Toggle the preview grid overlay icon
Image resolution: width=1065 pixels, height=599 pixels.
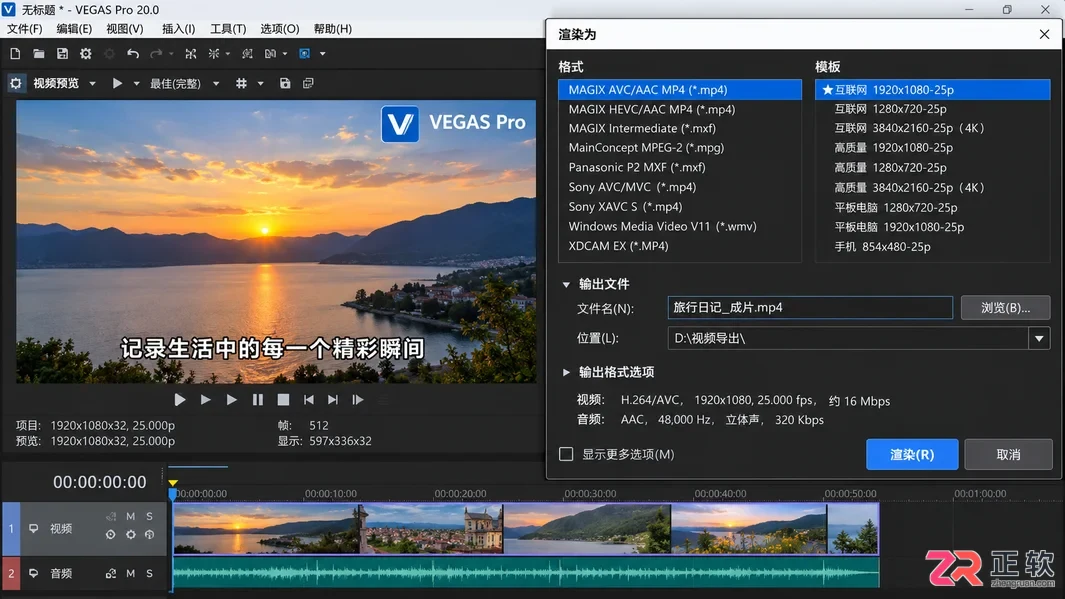coord(241,84)
